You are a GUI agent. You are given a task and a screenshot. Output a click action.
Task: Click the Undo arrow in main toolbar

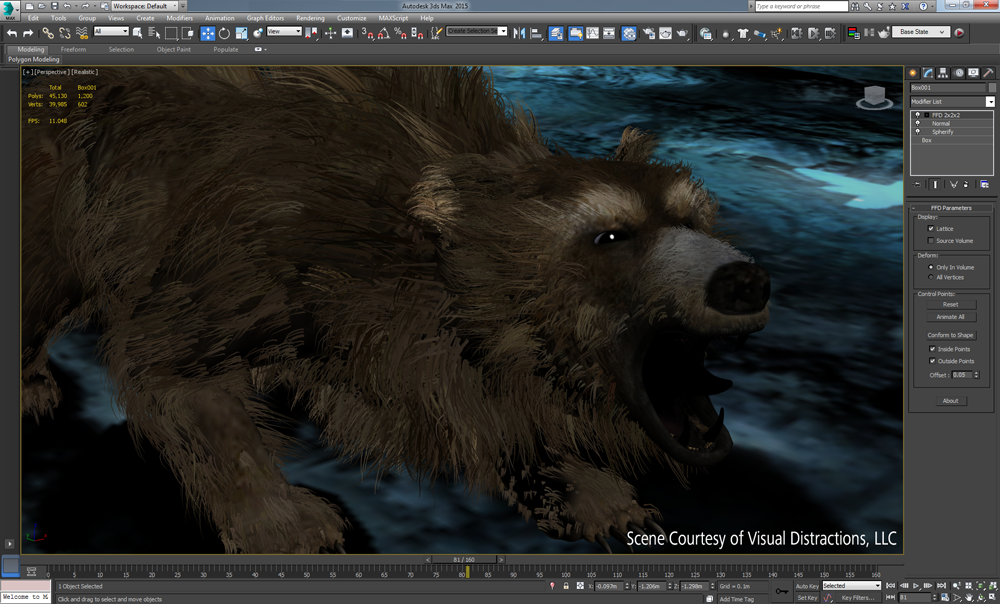coord(11,33)
